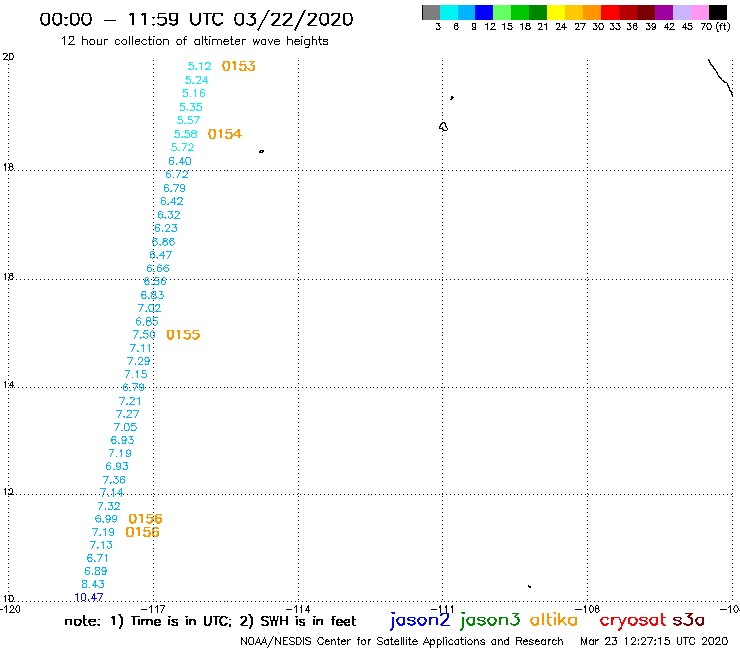Click the gray 3 ft legend swatch

coord(431,12)
